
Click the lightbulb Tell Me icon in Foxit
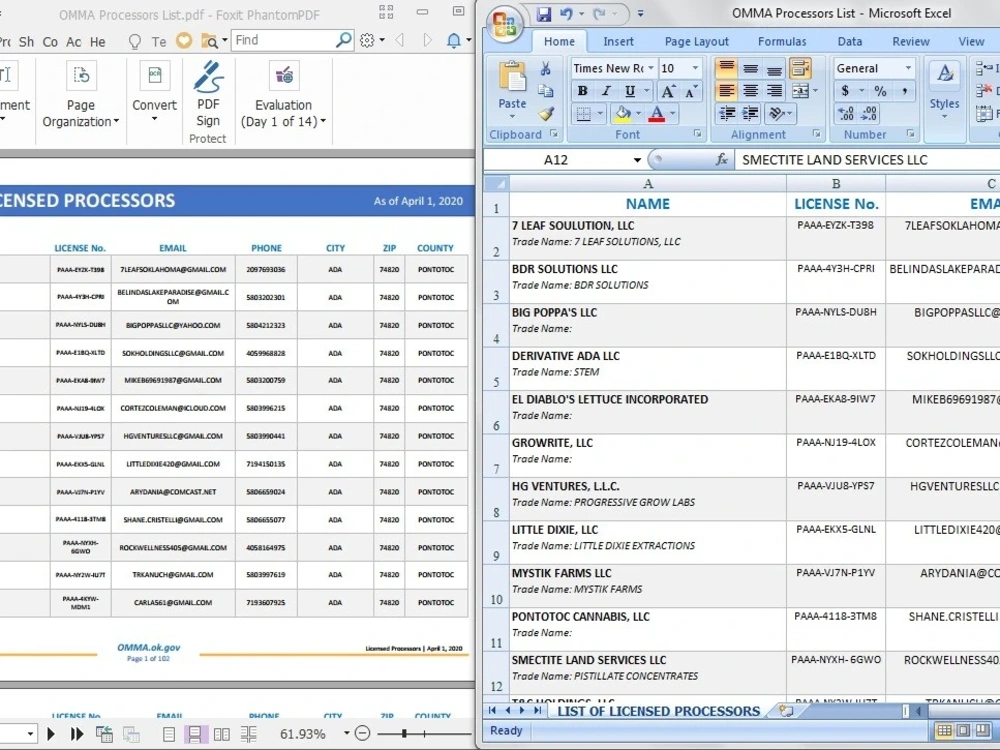pos(135,41)
